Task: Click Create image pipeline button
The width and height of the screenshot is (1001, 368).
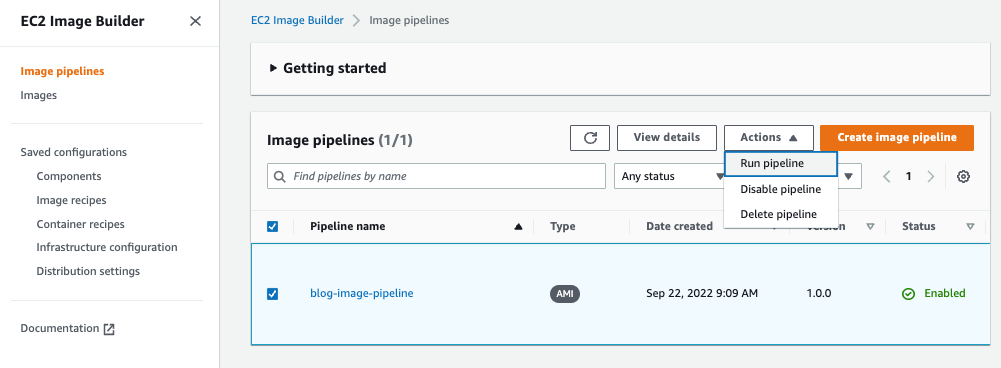Action: (x=897, y=138)
